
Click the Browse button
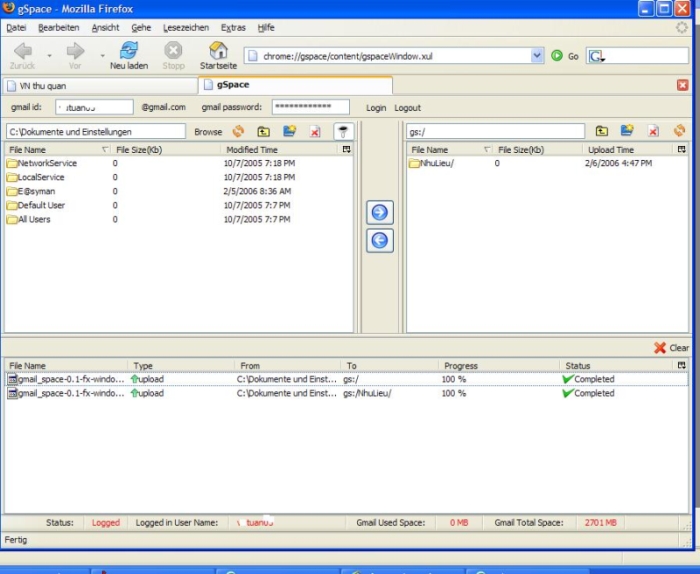[x=208, y=132]
